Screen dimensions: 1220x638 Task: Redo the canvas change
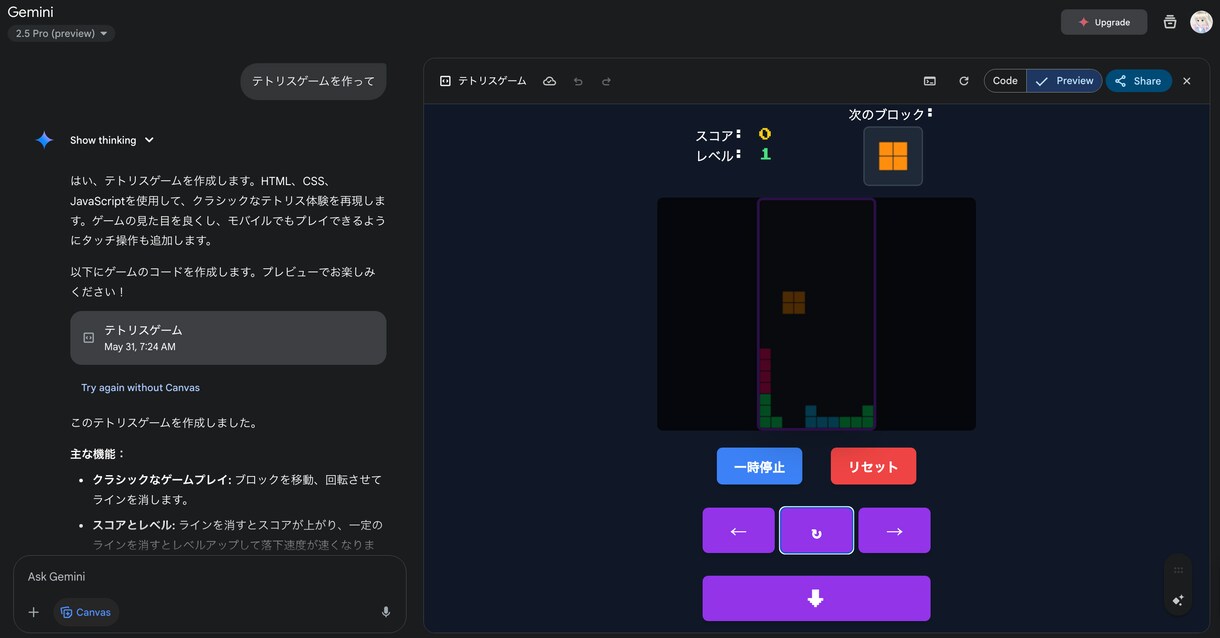[x=606, y=81]
